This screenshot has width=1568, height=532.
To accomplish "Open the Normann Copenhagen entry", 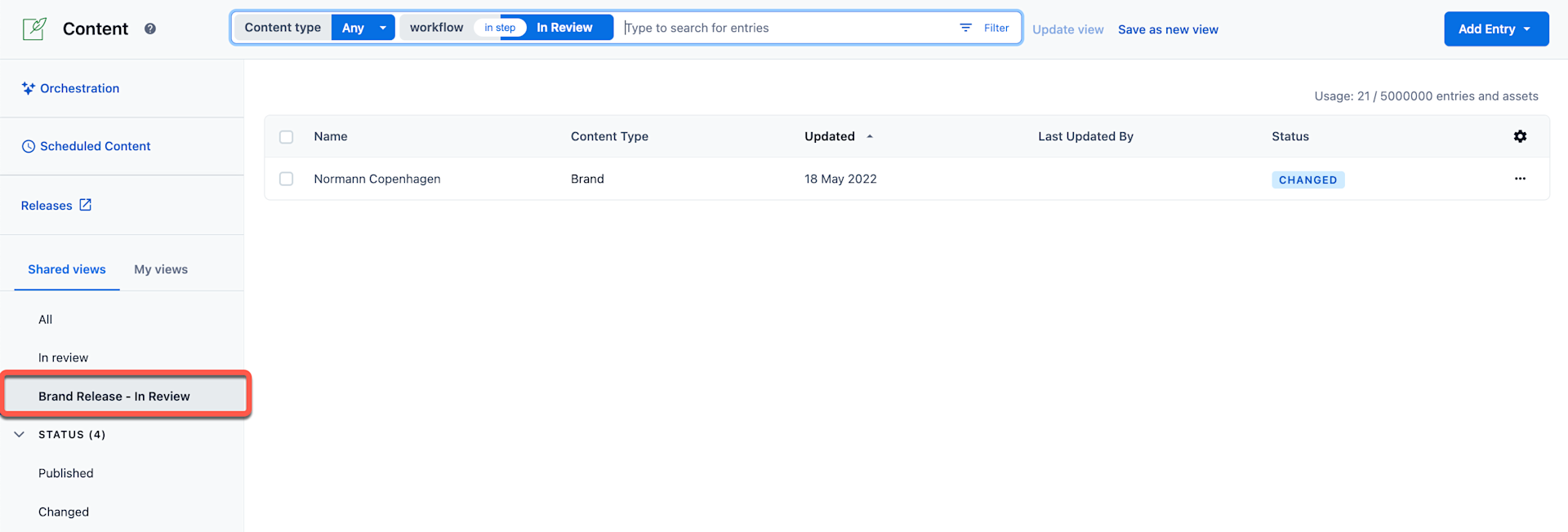I will 377,179.
